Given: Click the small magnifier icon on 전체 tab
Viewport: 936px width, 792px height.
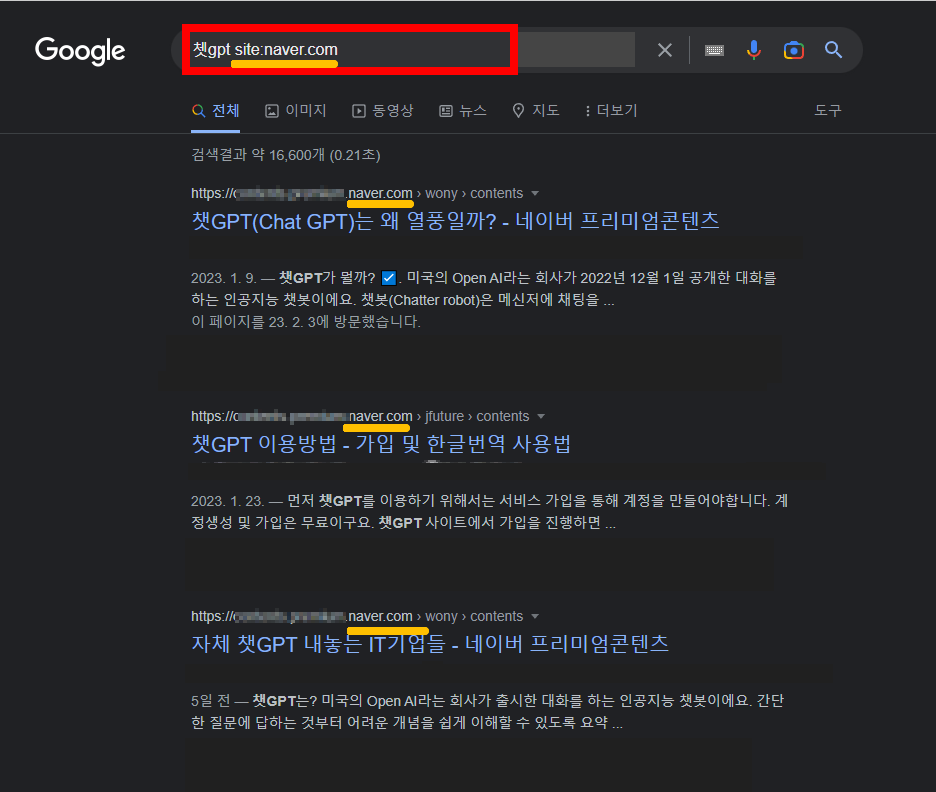Looking at the screenshot, I should point(197,110).
